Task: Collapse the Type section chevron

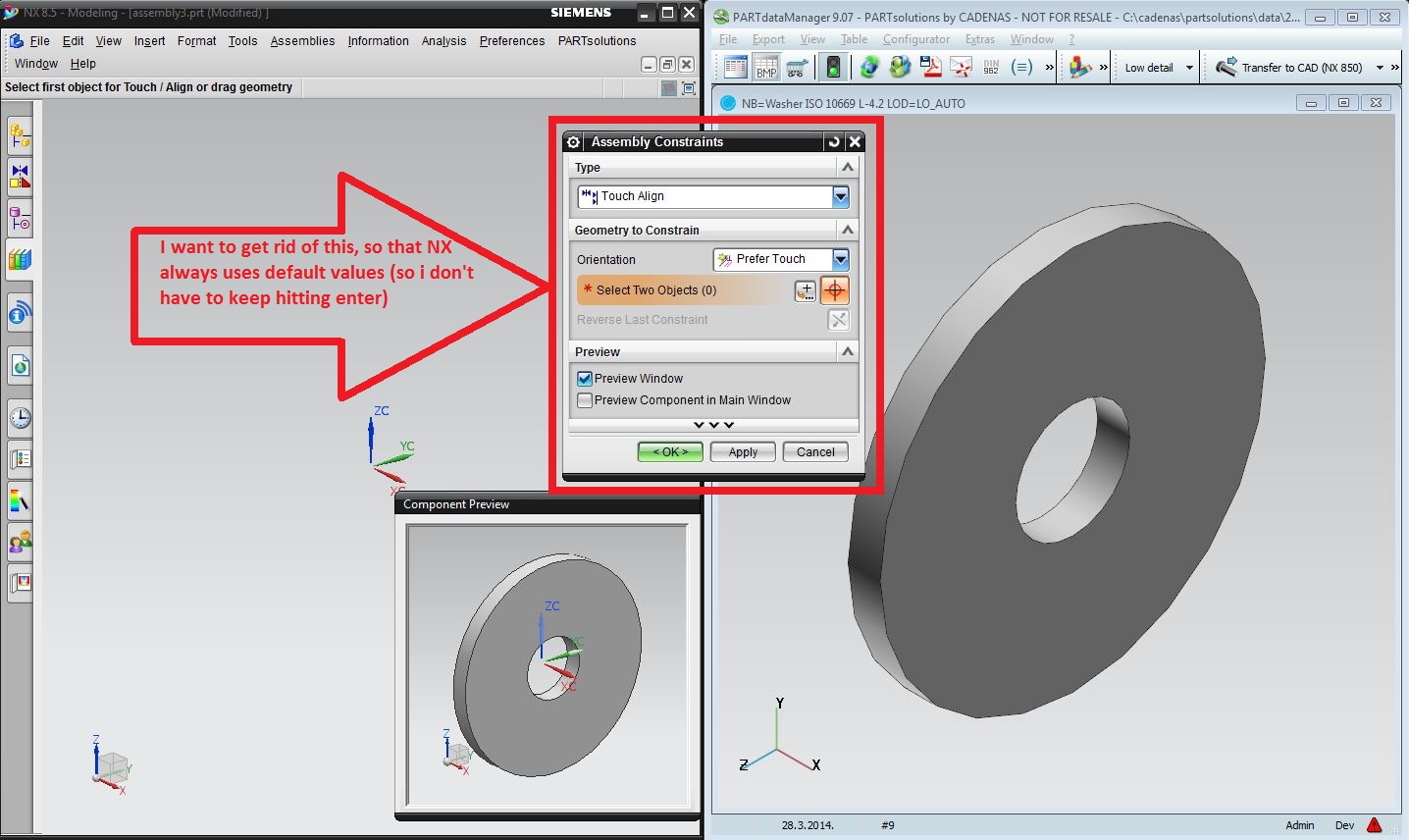Action: tap(848, 168)
